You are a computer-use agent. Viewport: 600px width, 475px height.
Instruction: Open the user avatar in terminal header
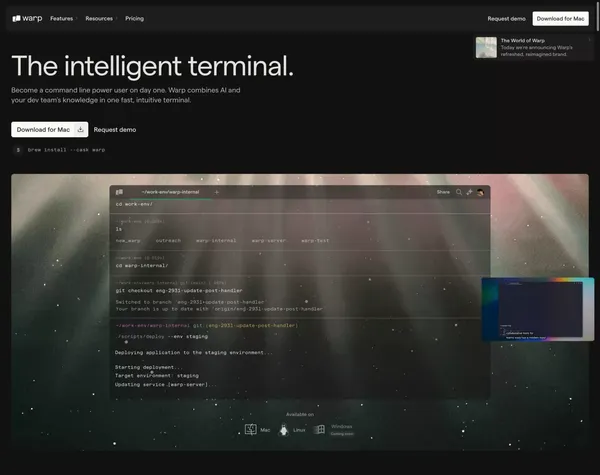(x=481, y=192)
